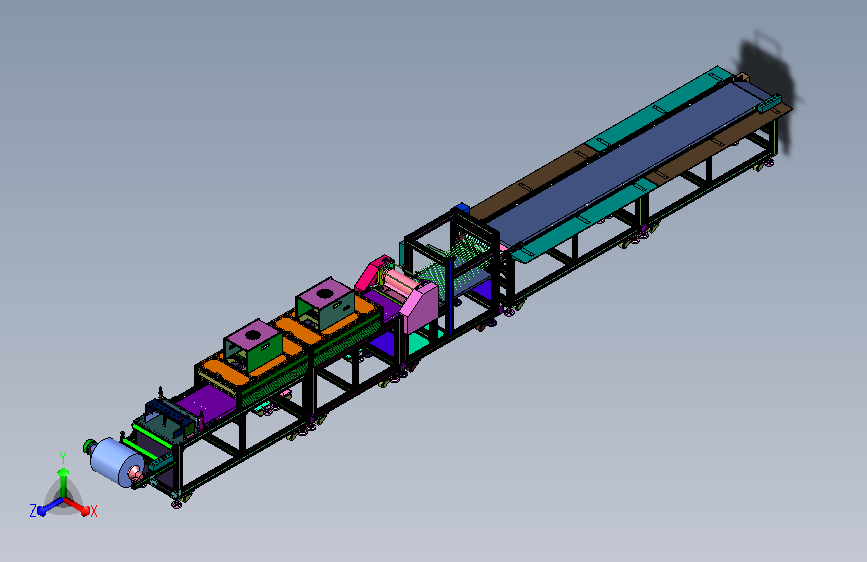Select the pink roller cylinder mid-machine
Image resolution: width=867 pixels, height=562 pixels.
[x=401, y=282]
